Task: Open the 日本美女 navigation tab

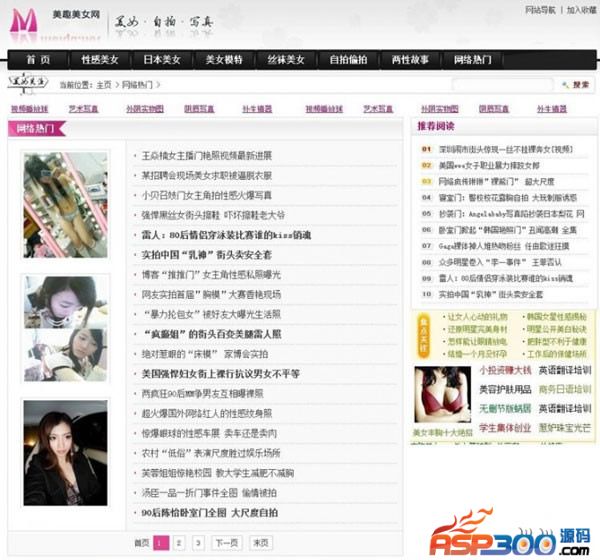Action: click(x=162, y=60)
